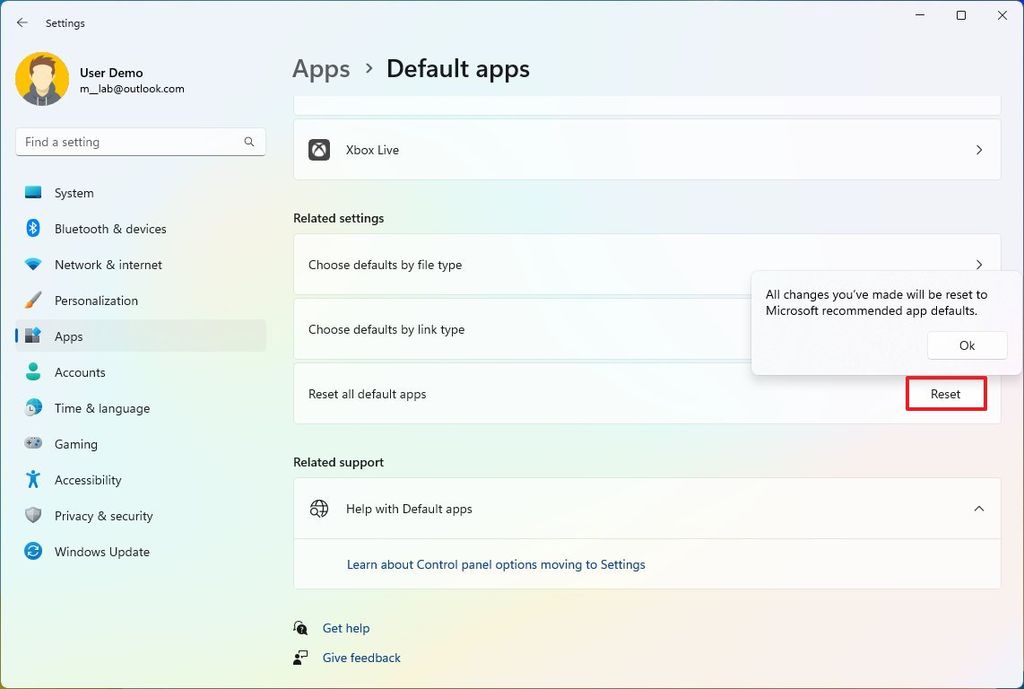Select the Windows Update icon
Viewport: 1024px width, 689px height.
pos(33,551)
